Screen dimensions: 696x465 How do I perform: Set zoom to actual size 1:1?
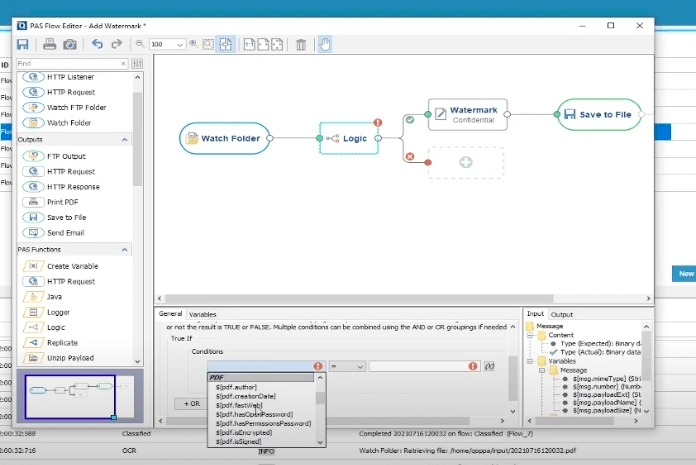249,44
